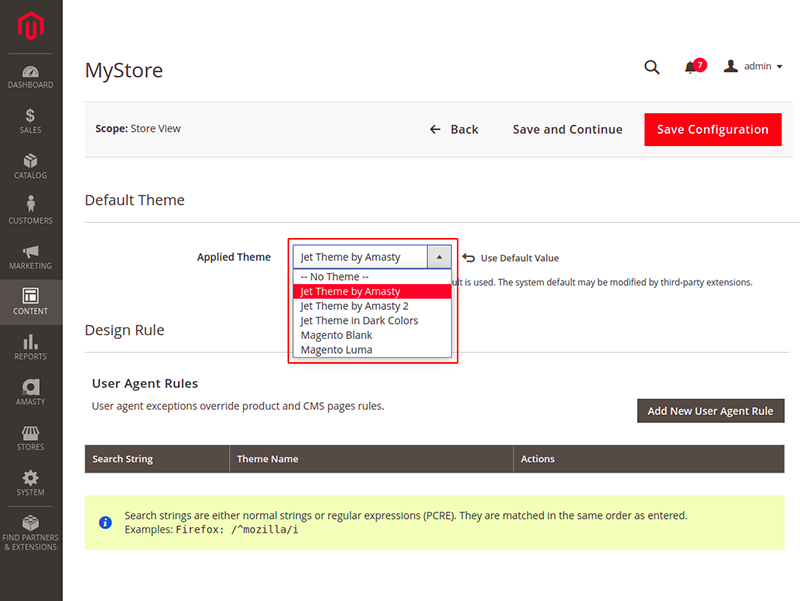Click Use Default Value link
The image size is (800, 601).
pyautogui.click(x=519, y=258)
